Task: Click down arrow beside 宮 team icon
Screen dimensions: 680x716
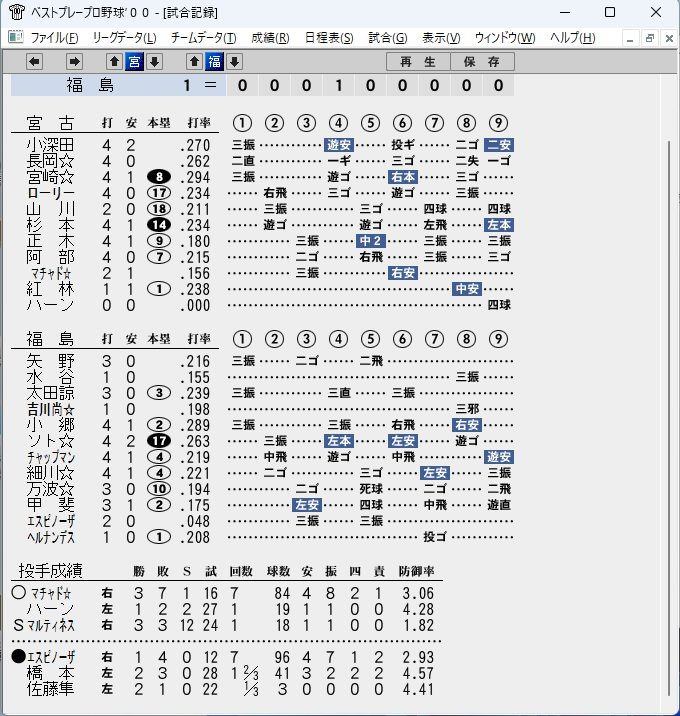Action: pyautogui.click(x=154, y=61)
